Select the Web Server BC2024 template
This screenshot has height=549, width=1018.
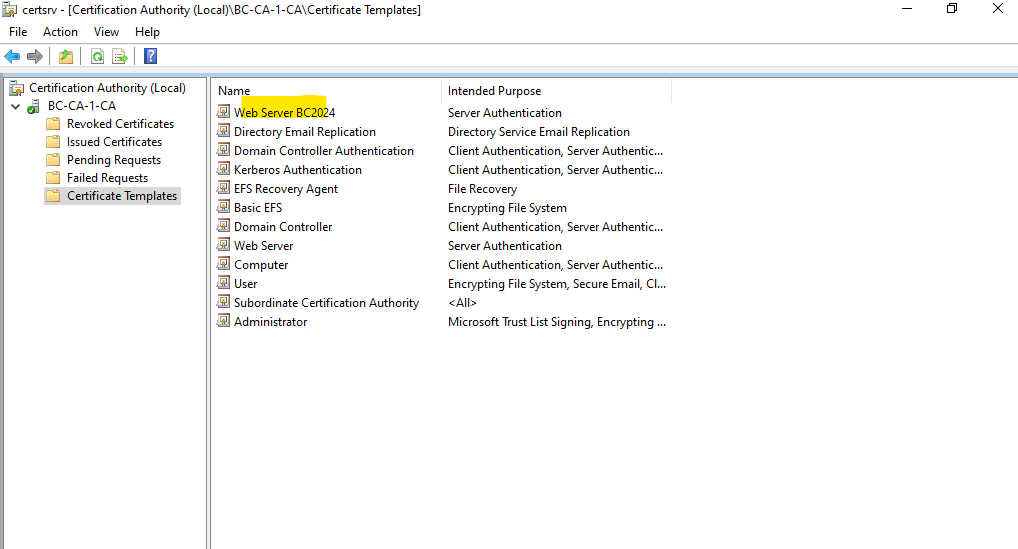click(284, 112)
